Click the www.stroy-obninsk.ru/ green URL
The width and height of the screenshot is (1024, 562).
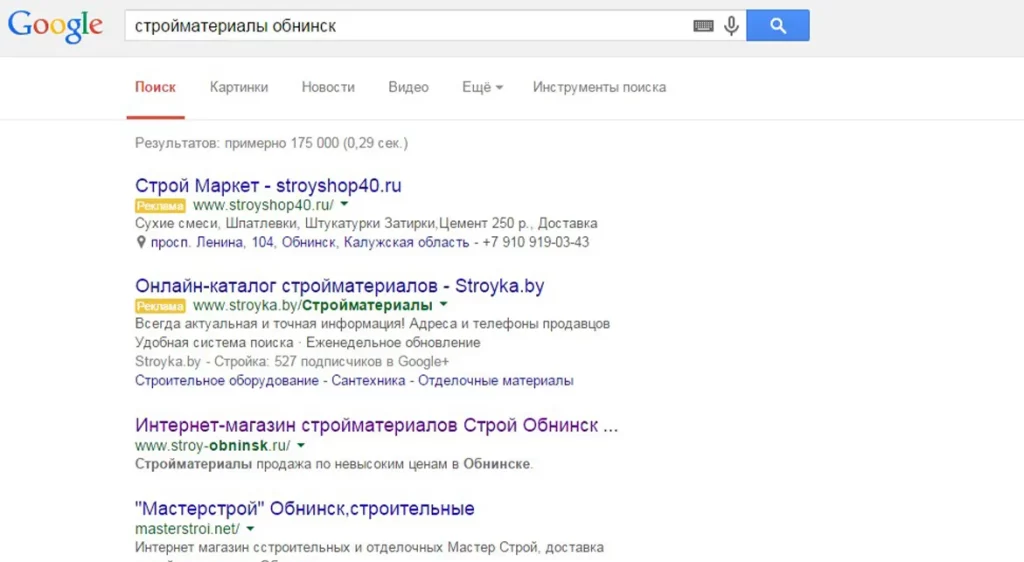coord(212,446)
